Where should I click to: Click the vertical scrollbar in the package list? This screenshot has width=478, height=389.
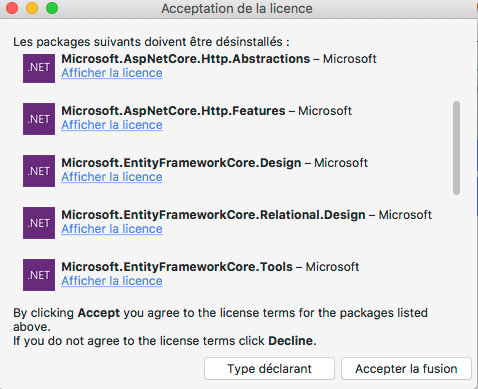pyautogui.click(x=456, y=148)
